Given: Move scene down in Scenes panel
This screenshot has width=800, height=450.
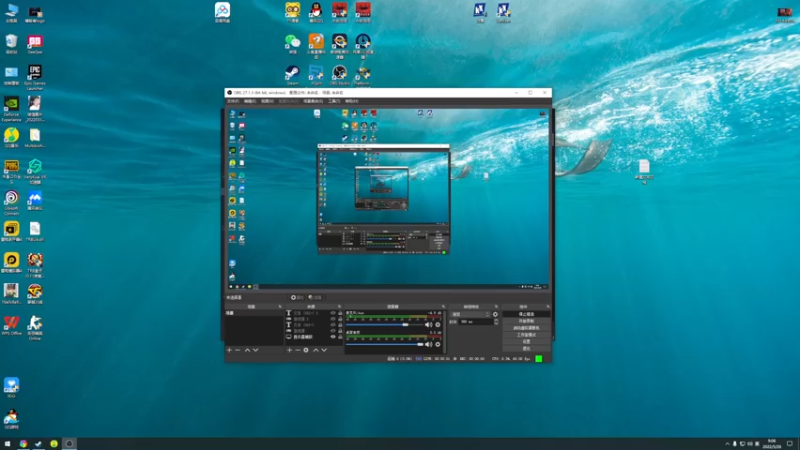Looking at the screenshot, I should [x=256, y=350].
